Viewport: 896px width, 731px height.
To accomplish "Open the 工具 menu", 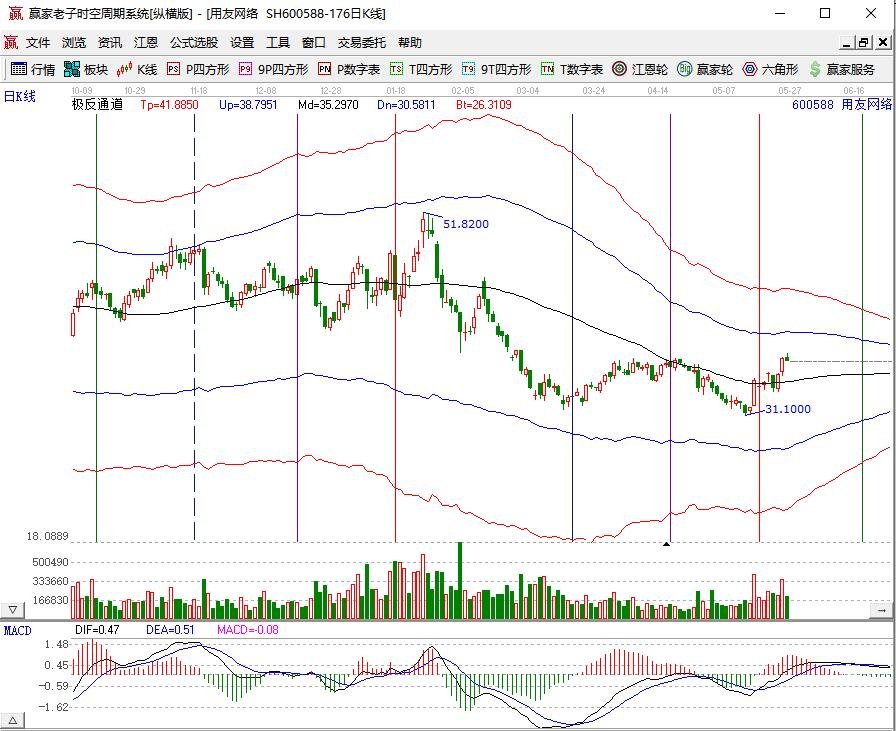I will pos(278,42).
